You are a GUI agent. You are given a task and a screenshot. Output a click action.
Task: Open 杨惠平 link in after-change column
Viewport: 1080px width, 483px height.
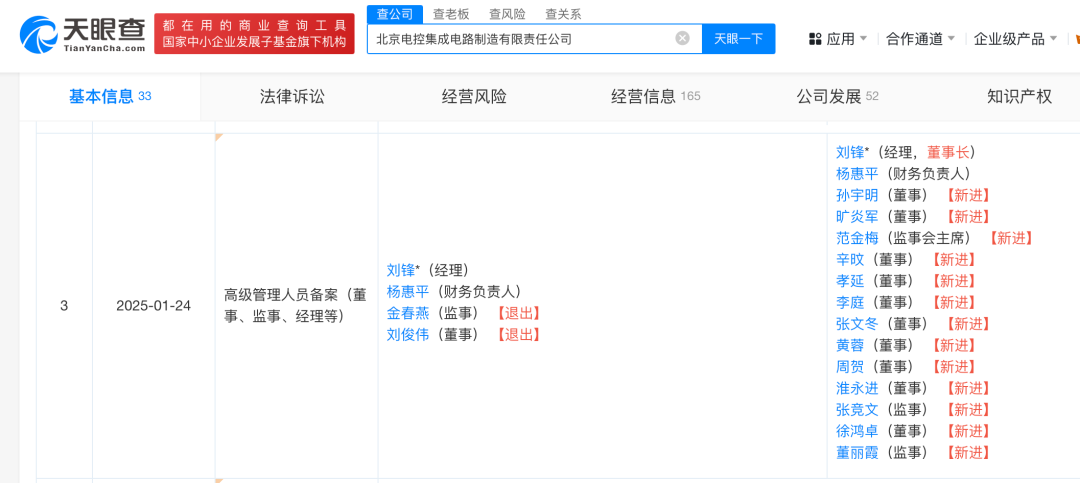(858, 174)
